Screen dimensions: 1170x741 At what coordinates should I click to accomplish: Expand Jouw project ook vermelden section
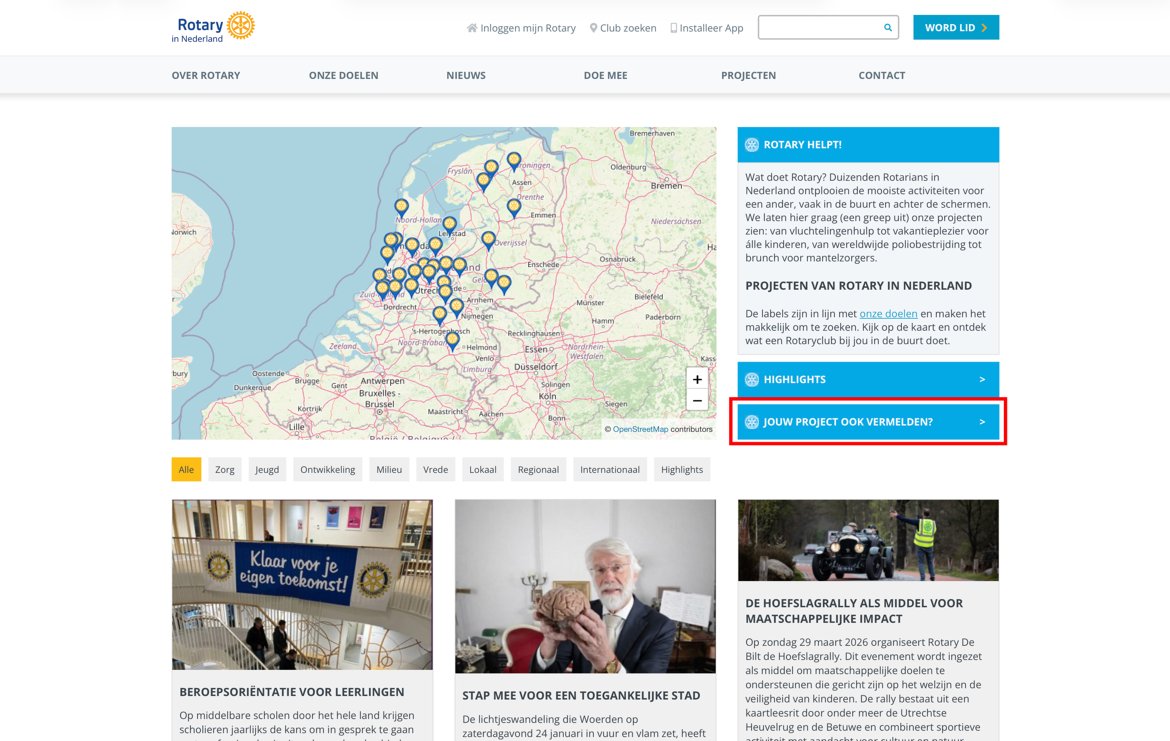(x=867, y=422)
